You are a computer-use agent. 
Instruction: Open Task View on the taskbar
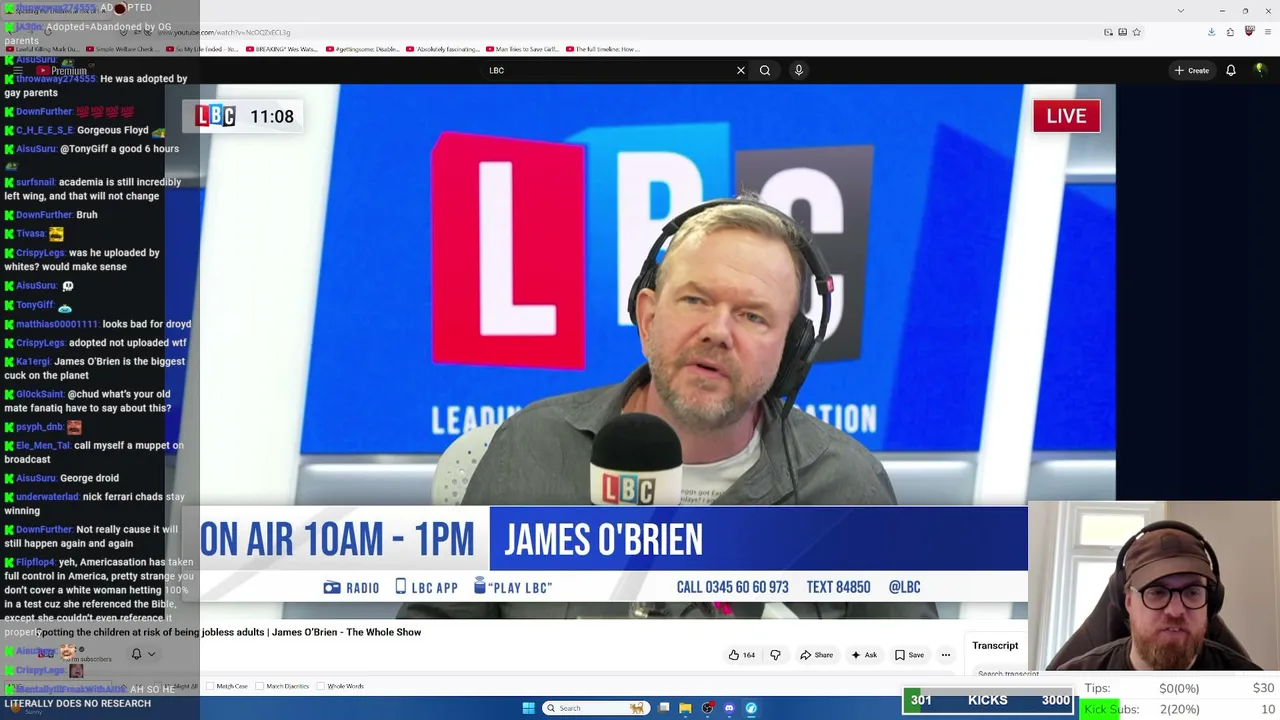[x=663, y=708]
